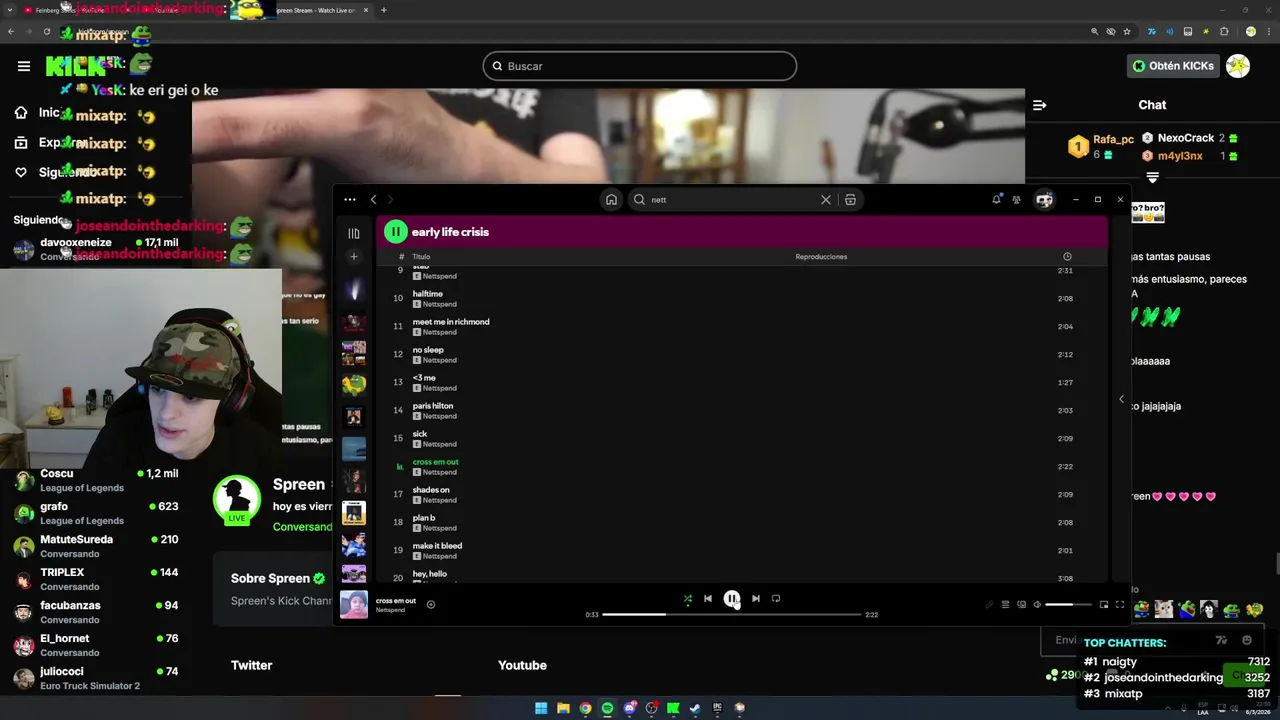The image size is (1280, 720).
Task: Expand Your Library in Spotify sidebar
Action: 353,234
